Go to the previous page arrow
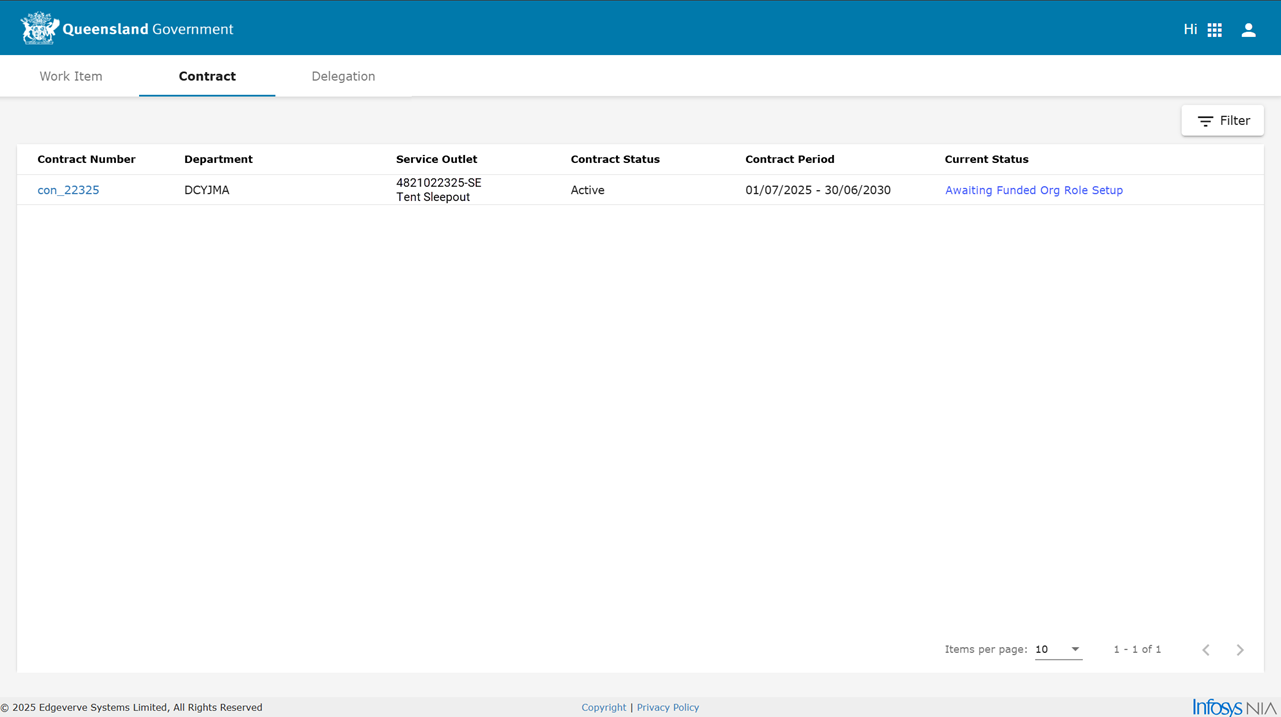This screenshot has height=717, width=1281. (x=1206, y=650)
